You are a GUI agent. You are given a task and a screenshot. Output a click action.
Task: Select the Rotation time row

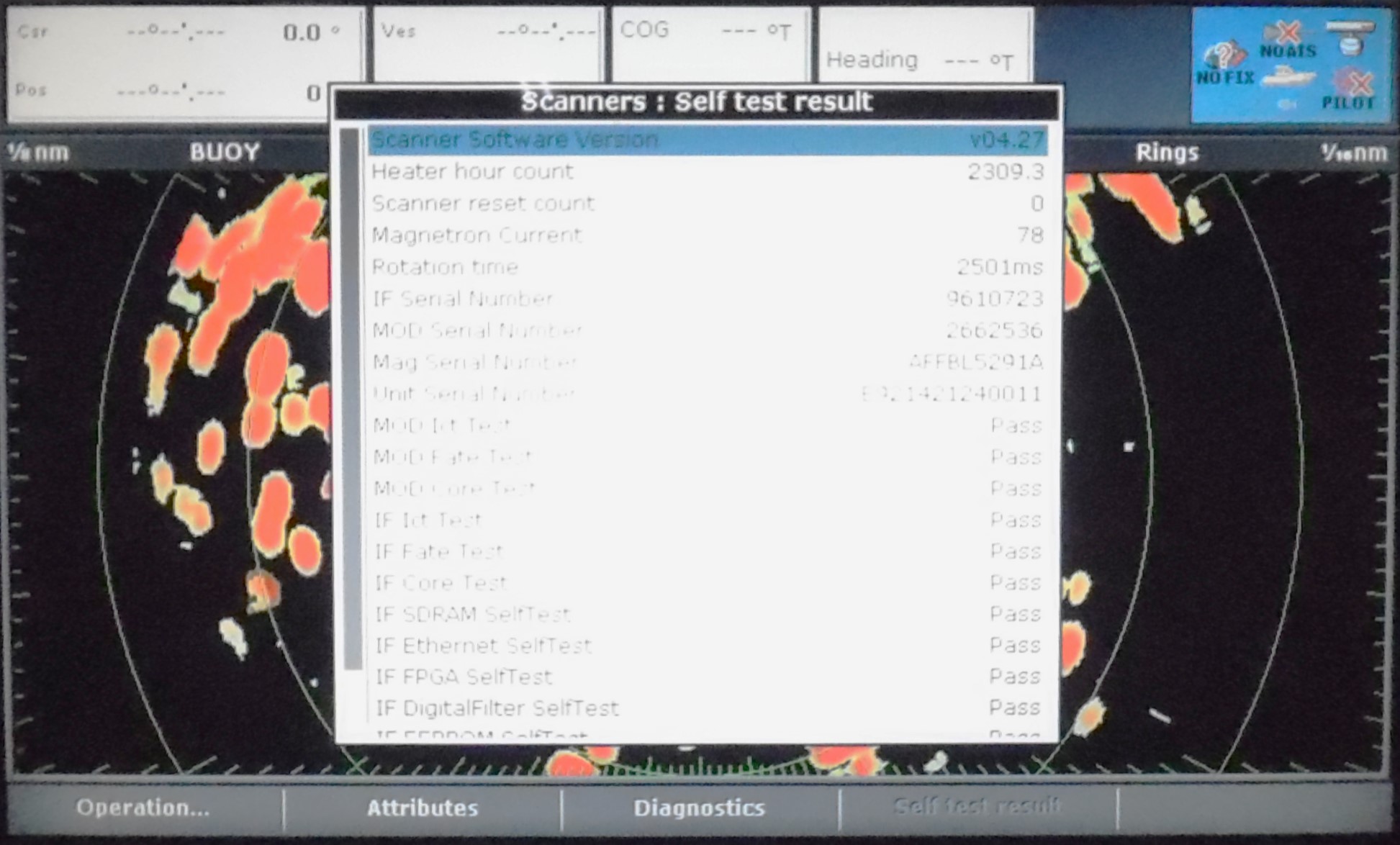tap(707, 266)
